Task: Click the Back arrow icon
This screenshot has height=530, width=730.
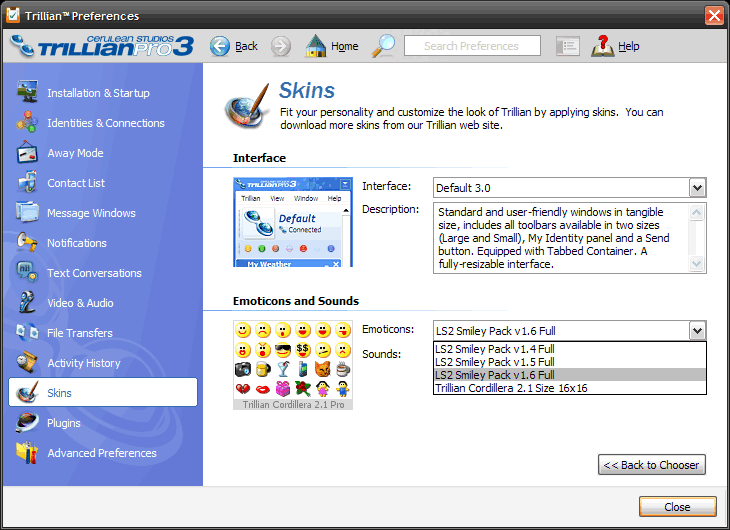Action: [x=220, y=46]
